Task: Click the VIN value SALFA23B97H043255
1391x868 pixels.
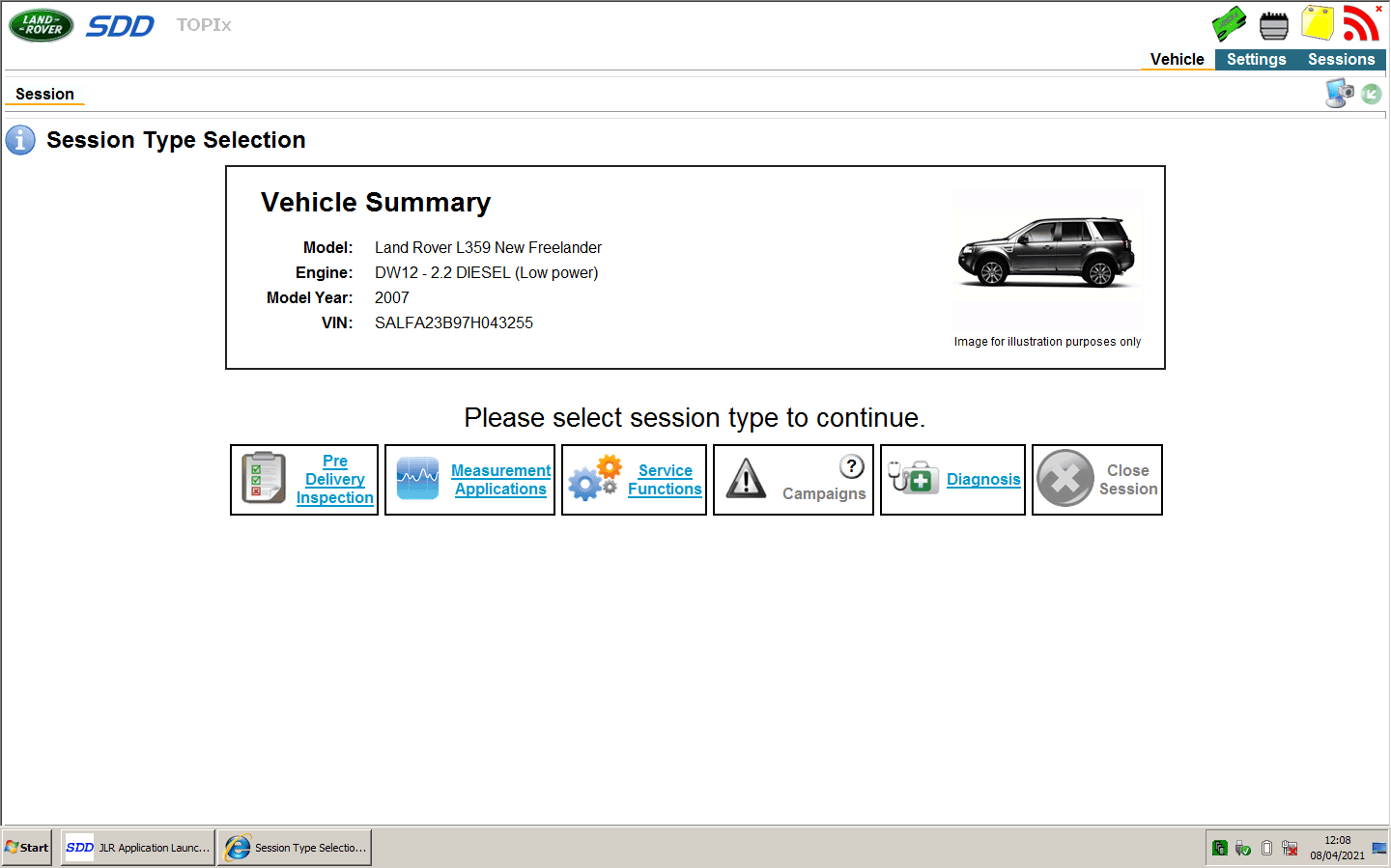Action: tap(454, 322)
